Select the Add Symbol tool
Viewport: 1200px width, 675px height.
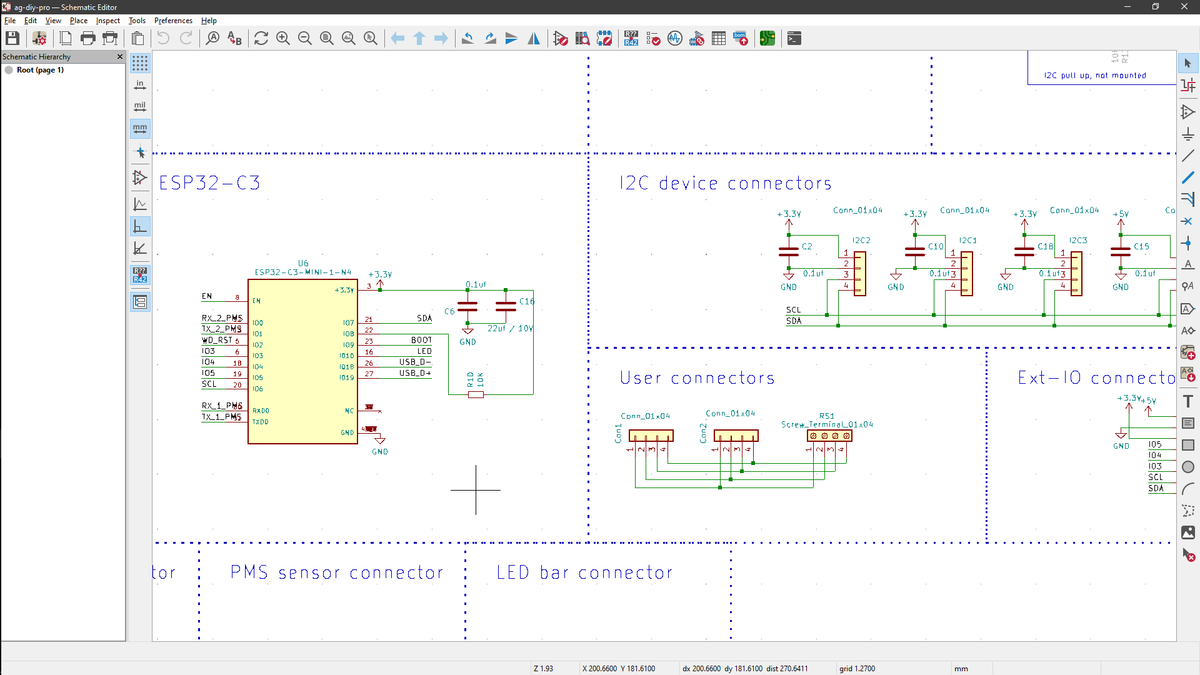[1188, 111]
